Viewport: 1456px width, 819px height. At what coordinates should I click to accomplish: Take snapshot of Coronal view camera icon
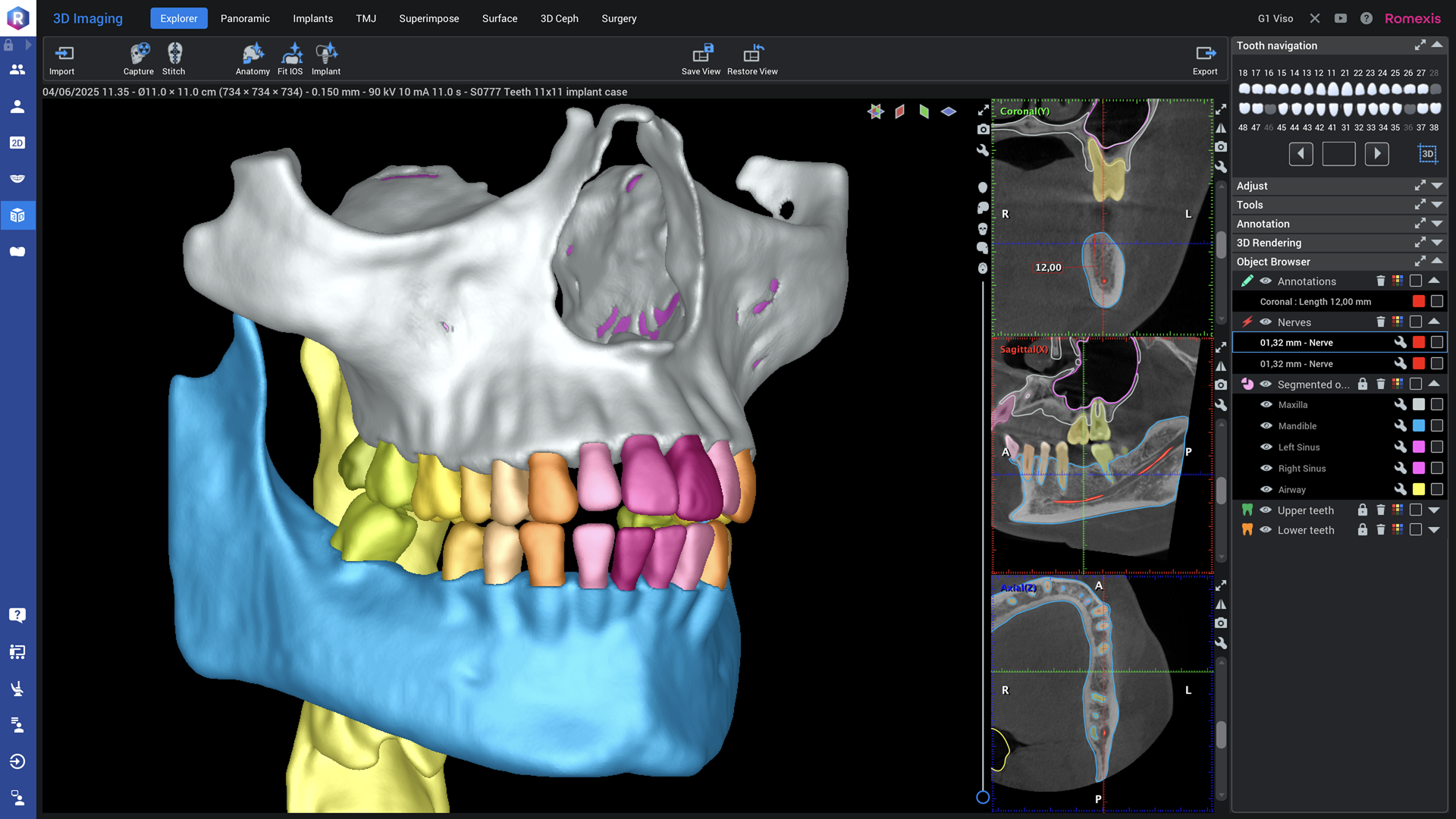pos(1220,146)
